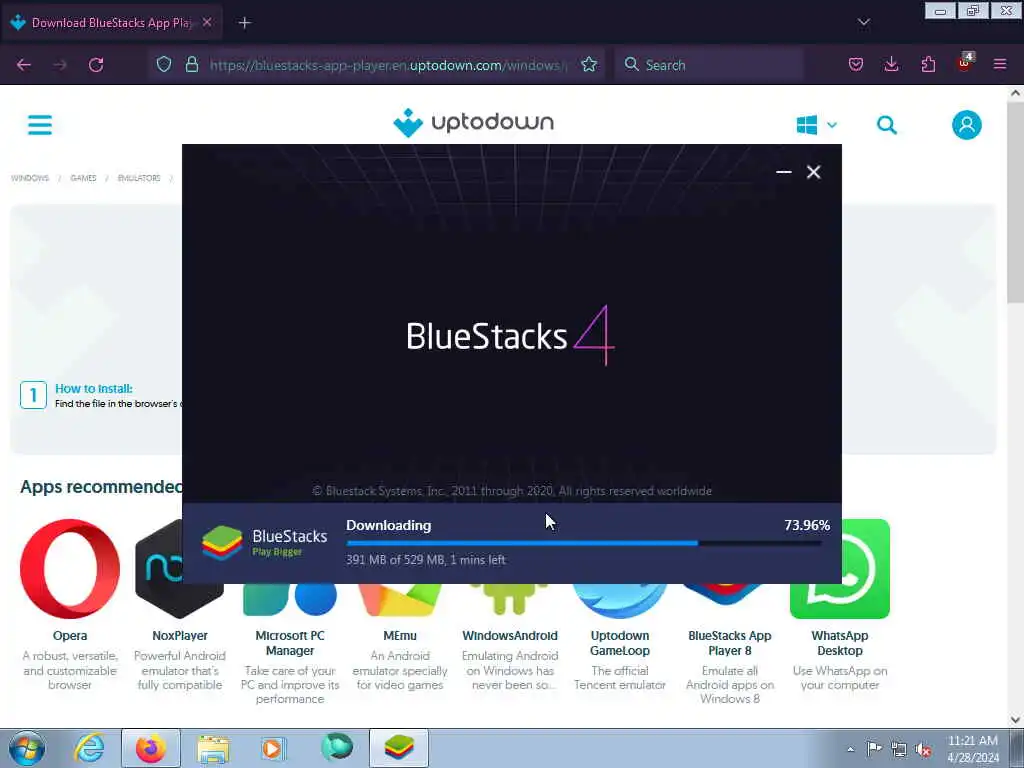The image size is (1024, 768).
Task: Open the green globe taskbar app
Action: pos(337,747)
